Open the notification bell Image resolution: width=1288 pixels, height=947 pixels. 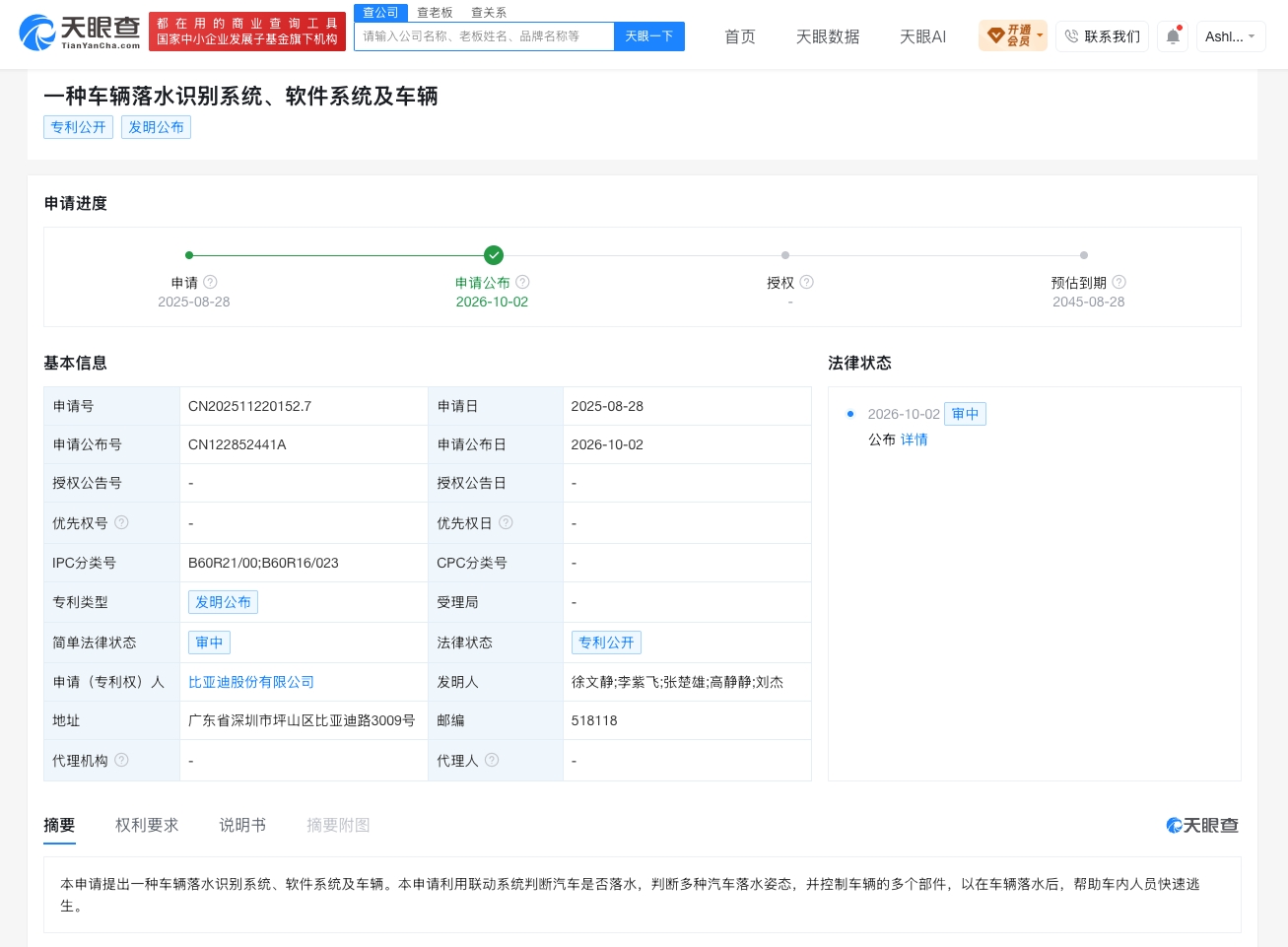[1173, 36]
